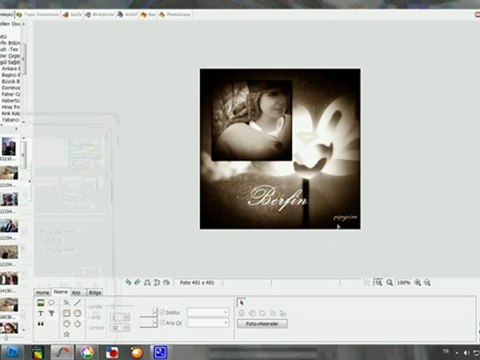
Task: Click the red record app taskbar icon
Action: pos(112,352)
